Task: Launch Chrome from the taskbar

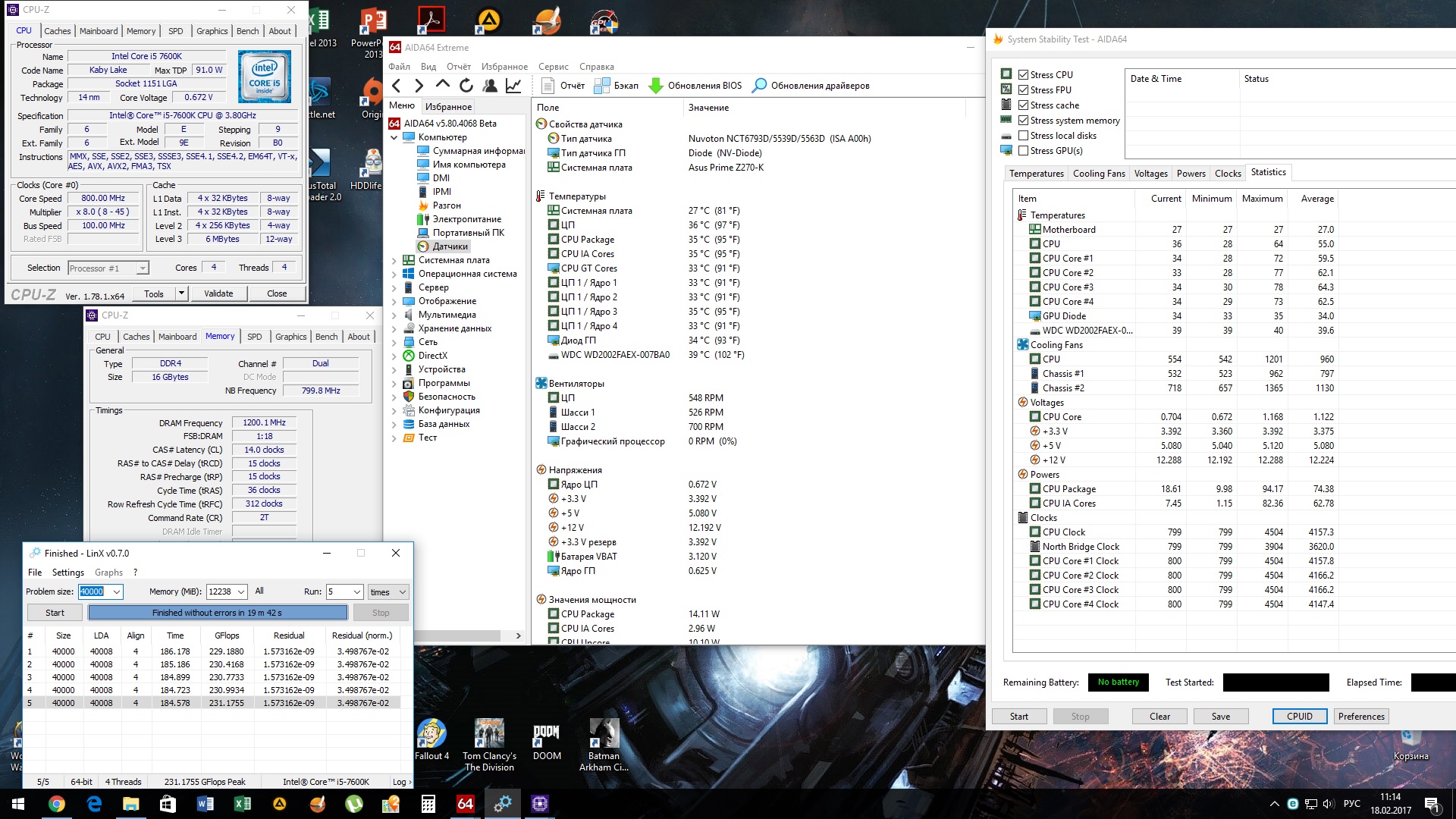Action: coord(57,804)
